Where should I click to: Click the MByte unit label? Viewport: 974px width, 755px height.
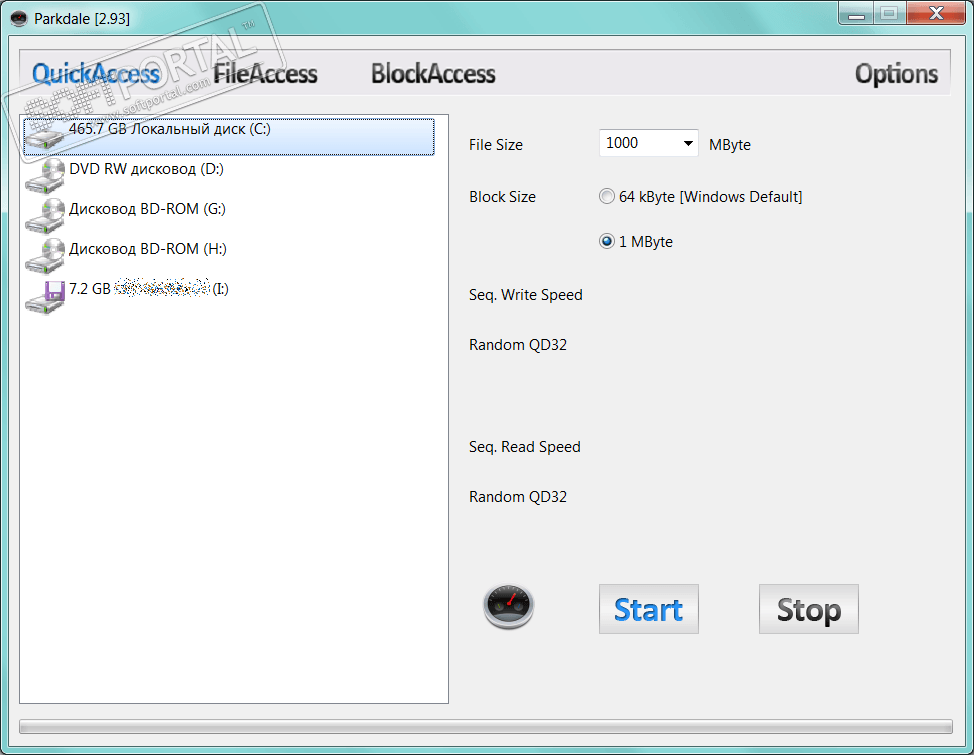click(730, 145)
